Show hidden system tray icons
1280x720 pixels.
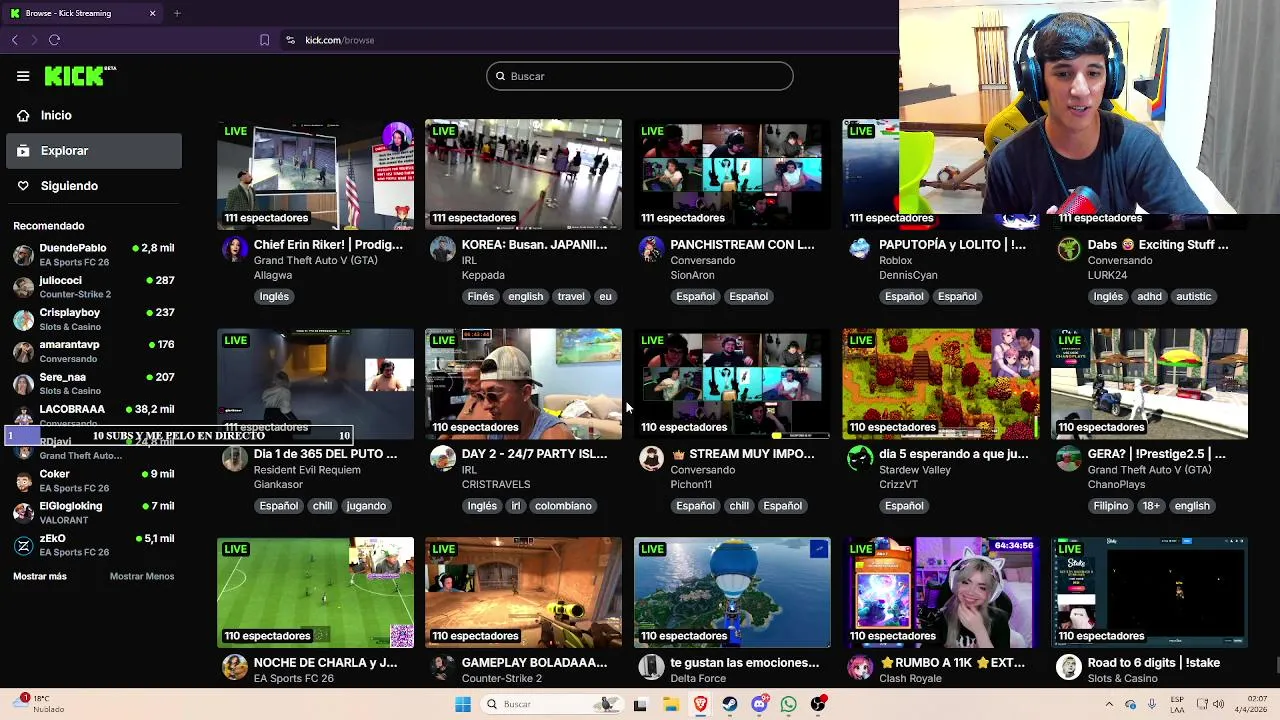pos(1110,704)
